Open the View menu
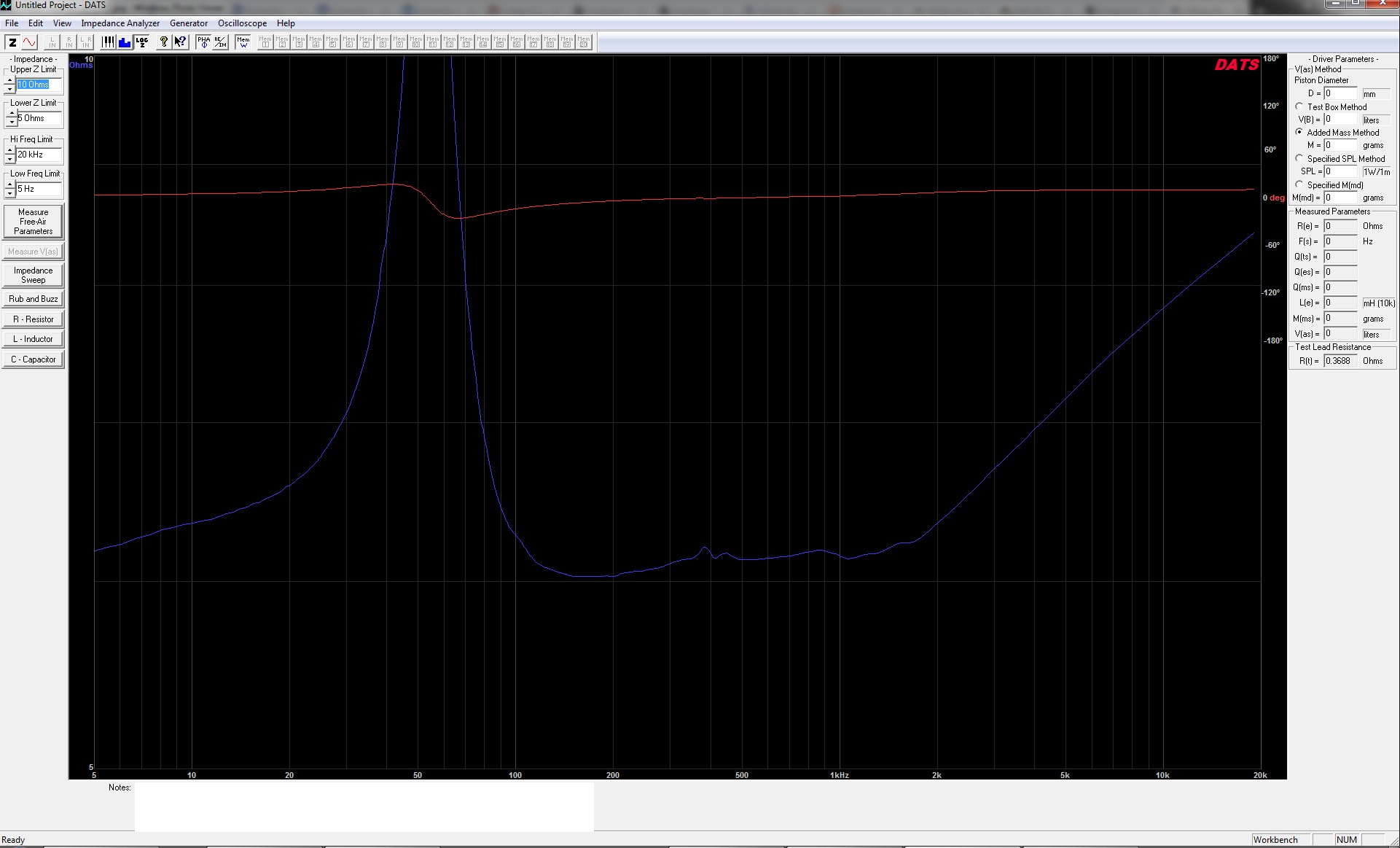The height and width of the screenshot is (848, 1400). (62, 23)
